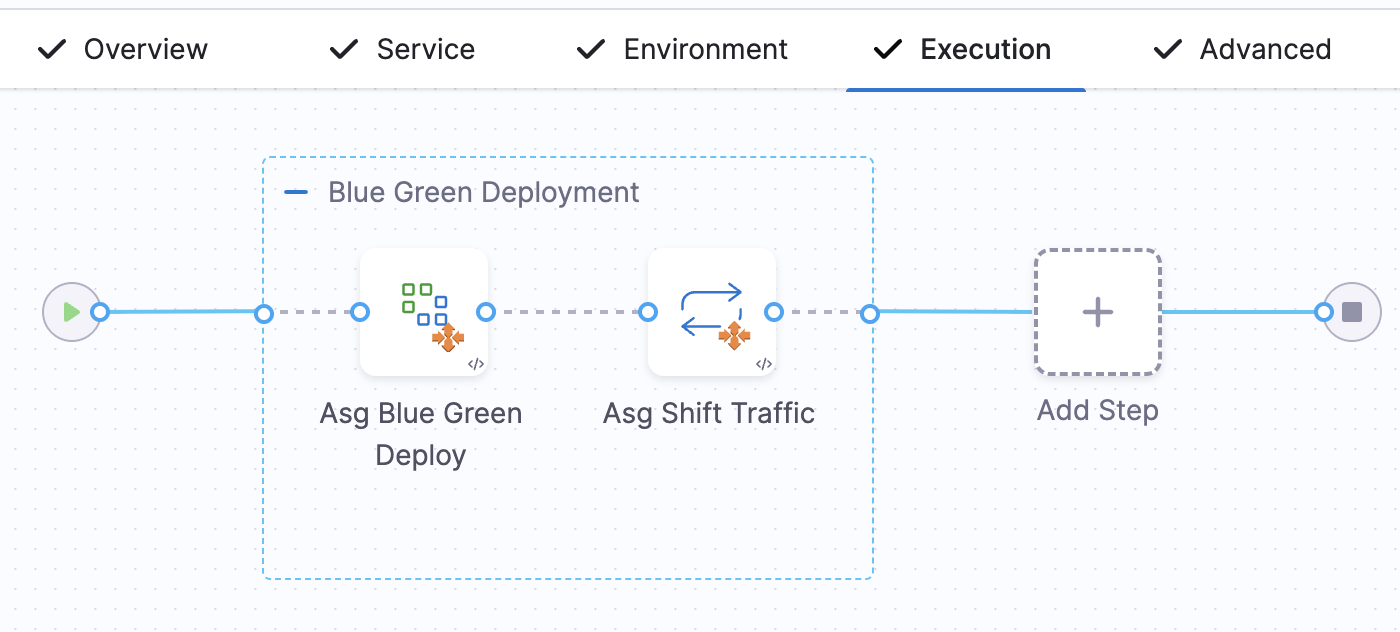1400x632 pixels.
Task: Click the Asg Shift Traffic step icon
Action: click(711, 311)
